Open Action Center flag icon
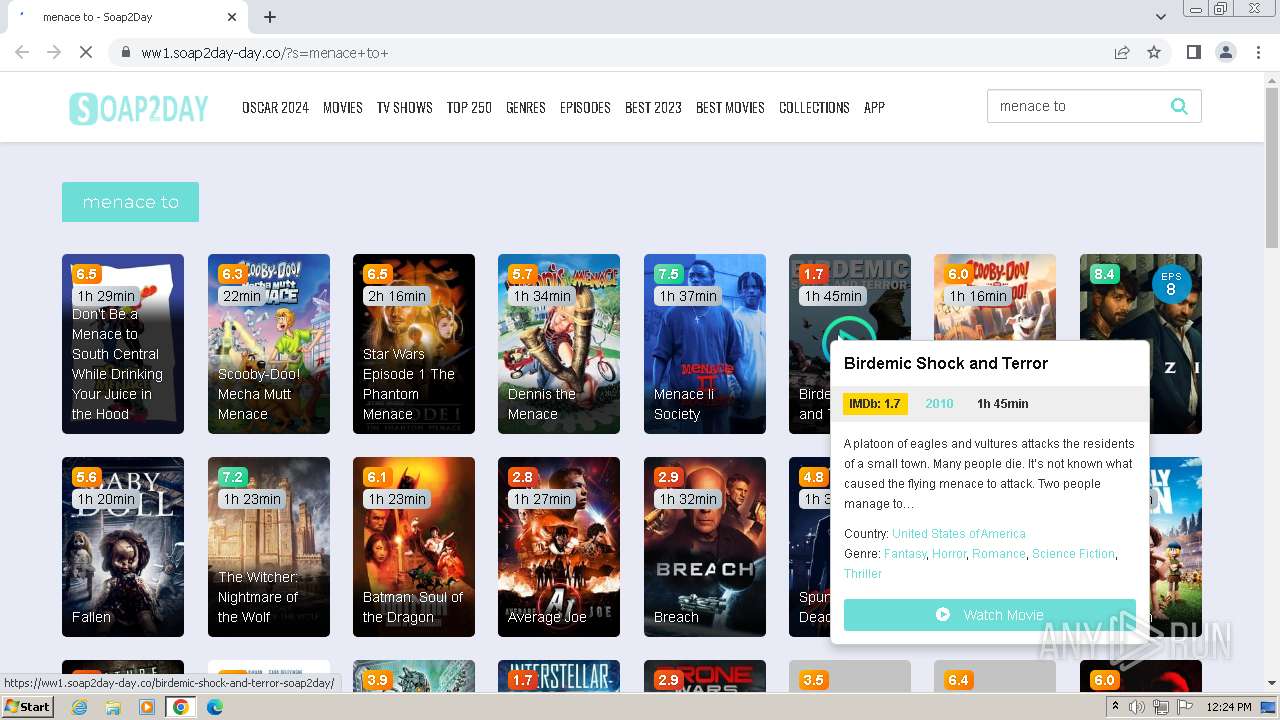Image resolution: width=1280 pixels, height=720 pixels. pos(1184,707)
